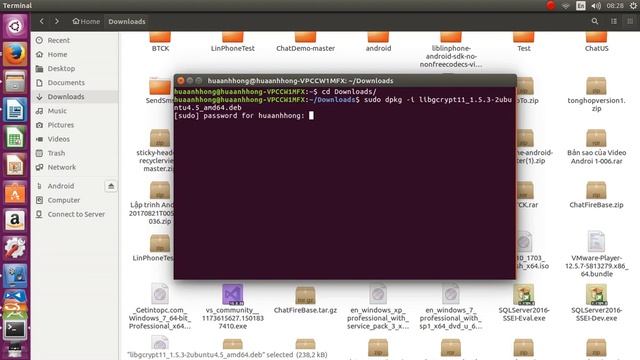Open LibreOffice Calc from the dock
640x360 pixels.
pyautogui.click(x=15, y=138)
